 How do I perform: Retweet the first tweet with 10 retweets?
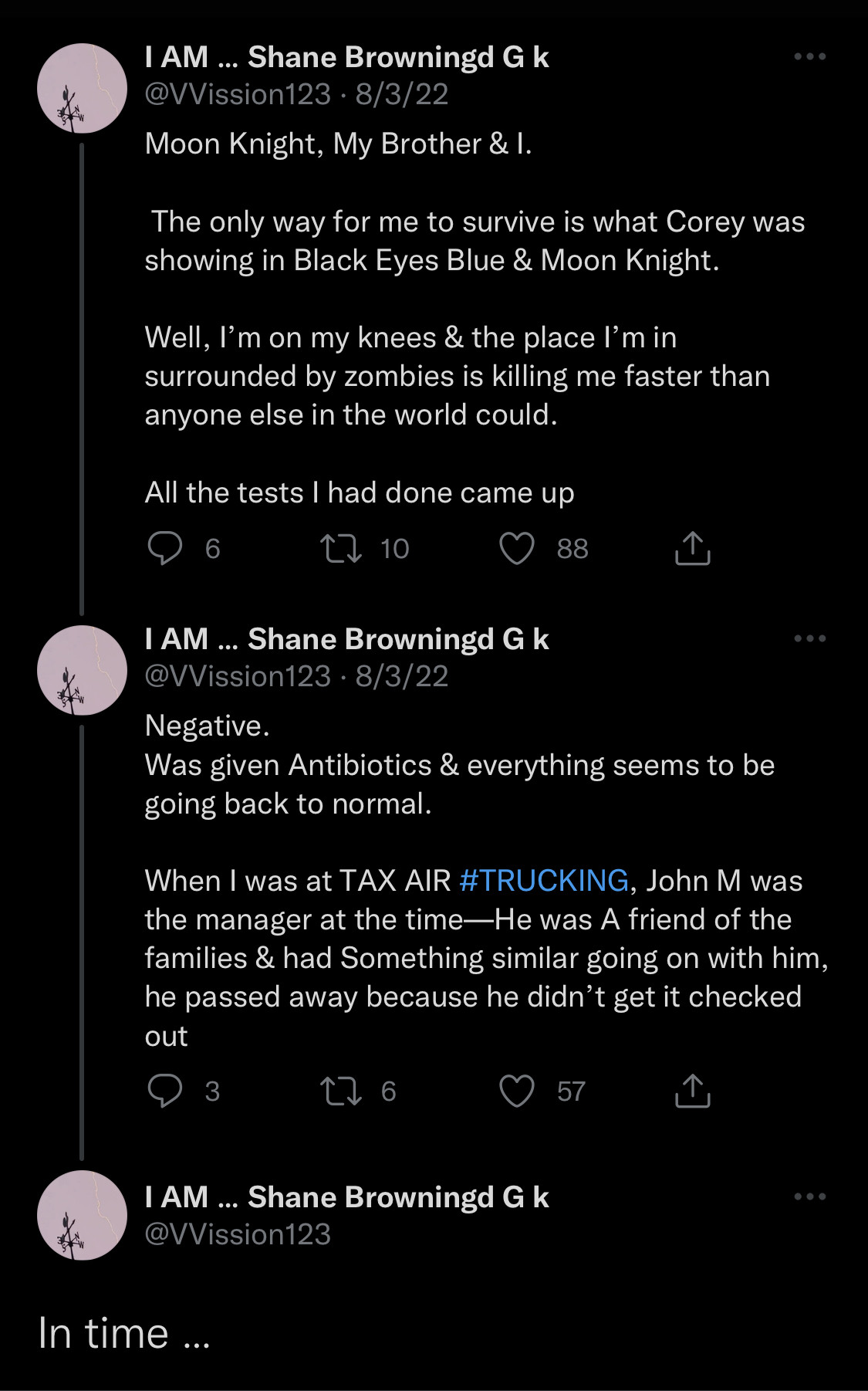click(341, 549)
